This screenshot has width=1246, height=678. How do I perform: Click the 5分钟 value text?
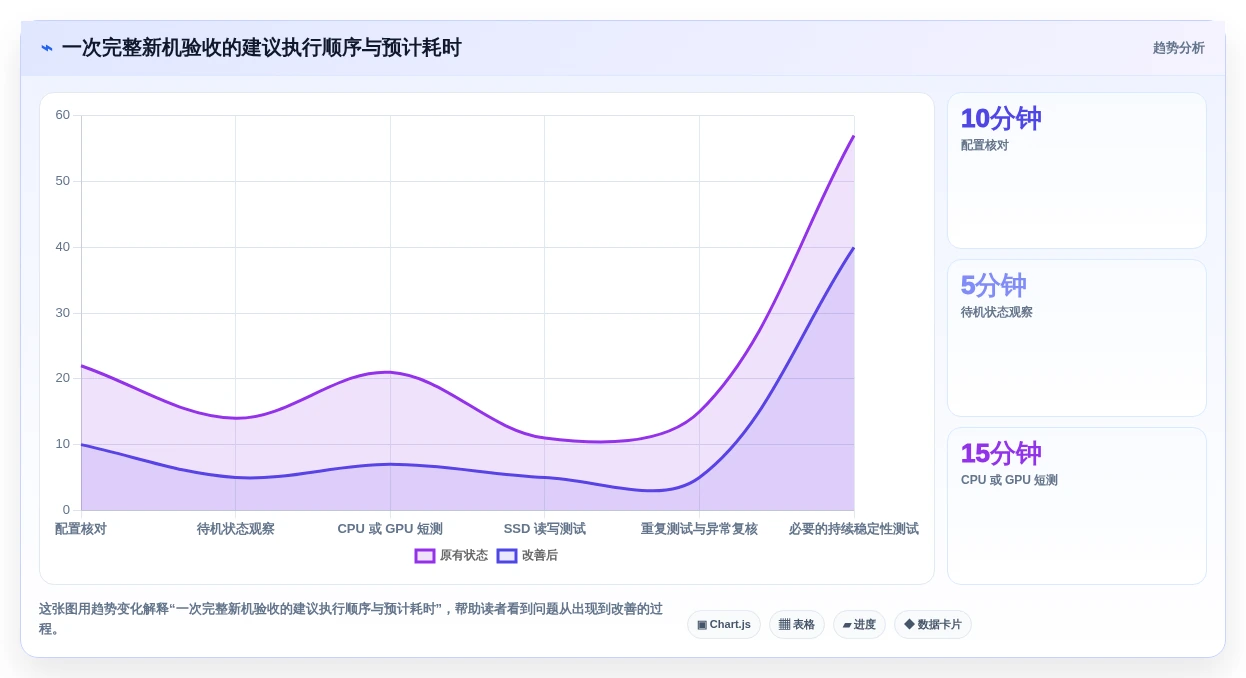pyautogui.click(x=994, y=286)
